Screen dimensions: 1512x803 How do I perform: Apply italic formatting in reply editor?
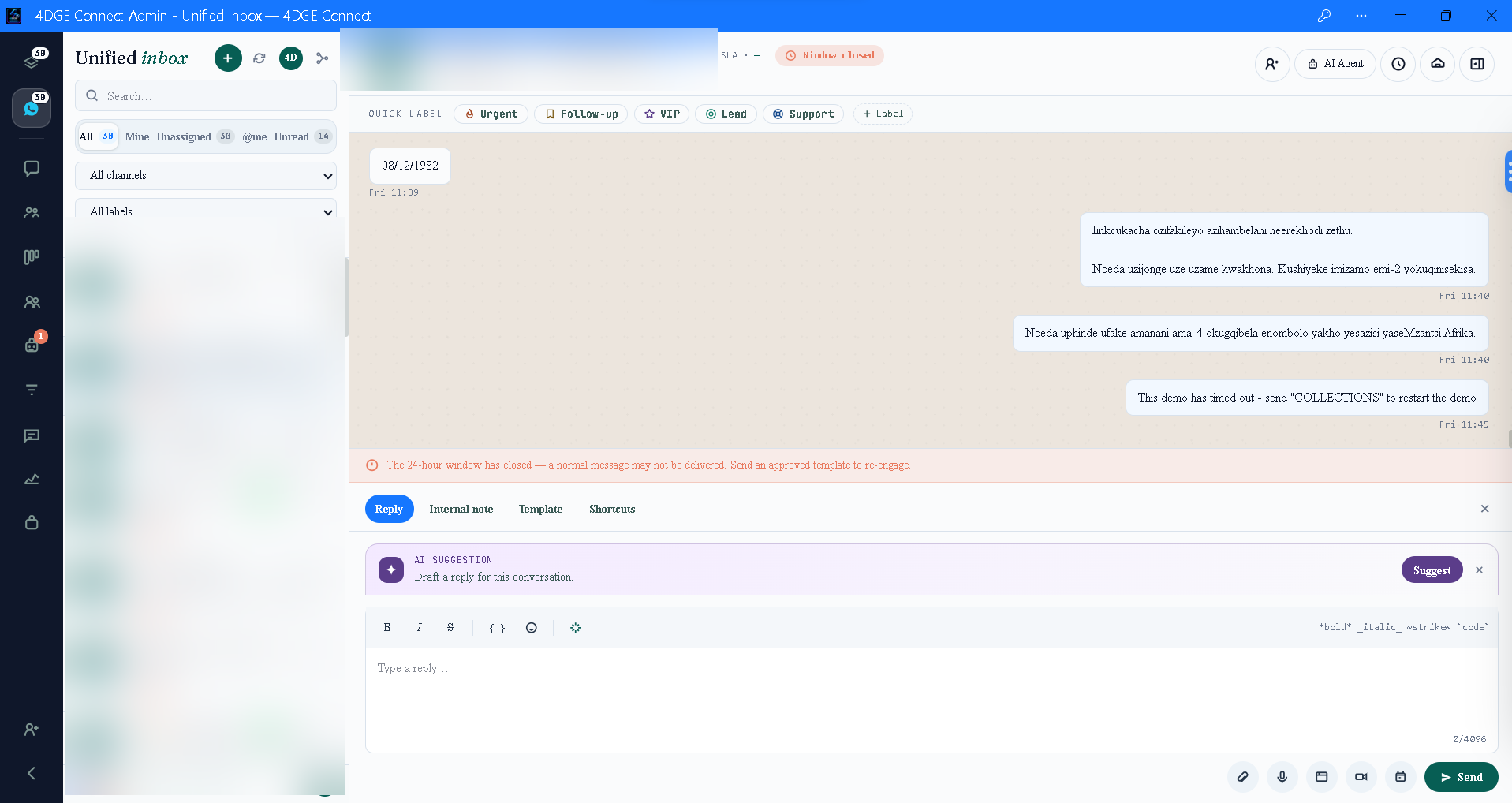(x=419, y=627)
